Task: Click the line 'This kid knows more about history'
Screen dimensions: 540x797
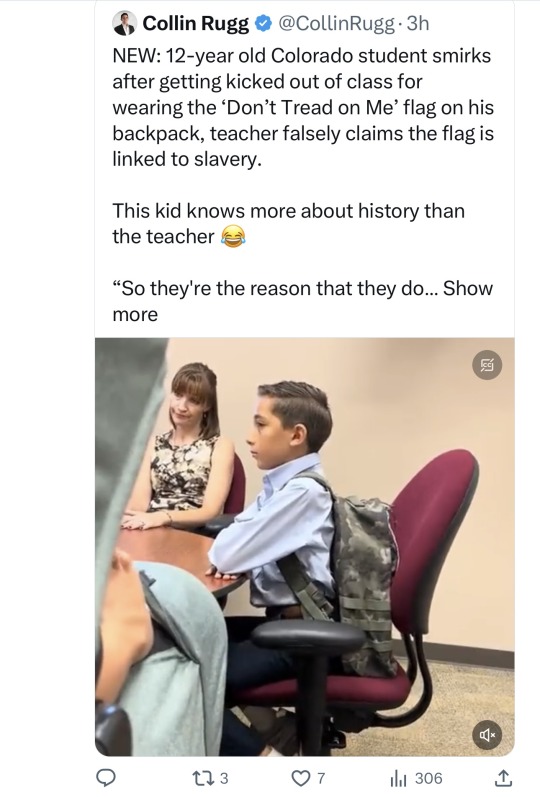Action: [x=288, y=211]
